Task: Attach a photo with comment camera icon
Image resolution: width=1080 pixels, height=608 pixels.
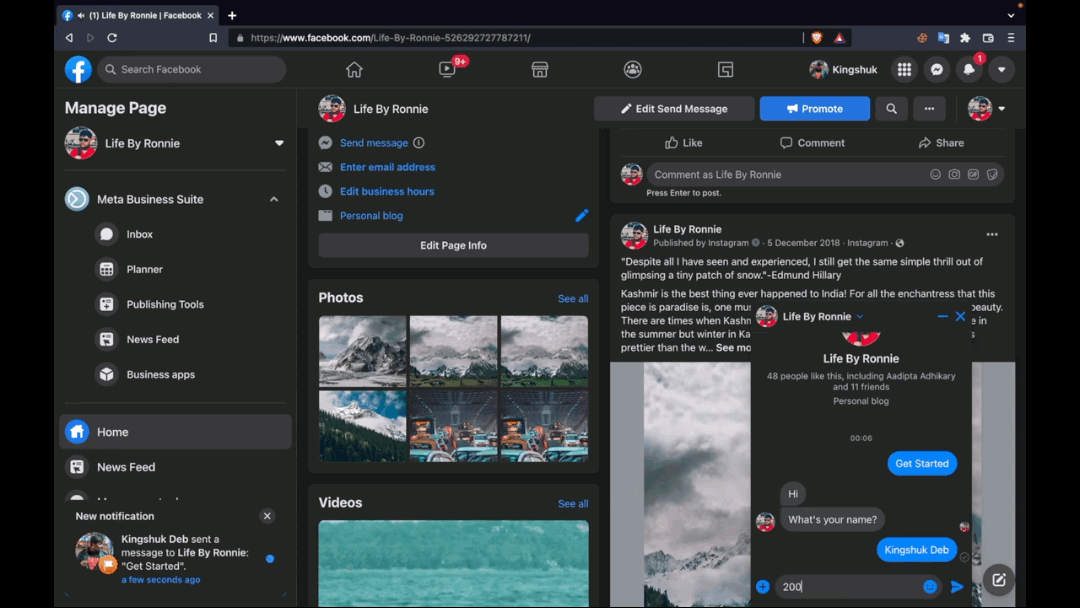Action: (x=954, y=175)
